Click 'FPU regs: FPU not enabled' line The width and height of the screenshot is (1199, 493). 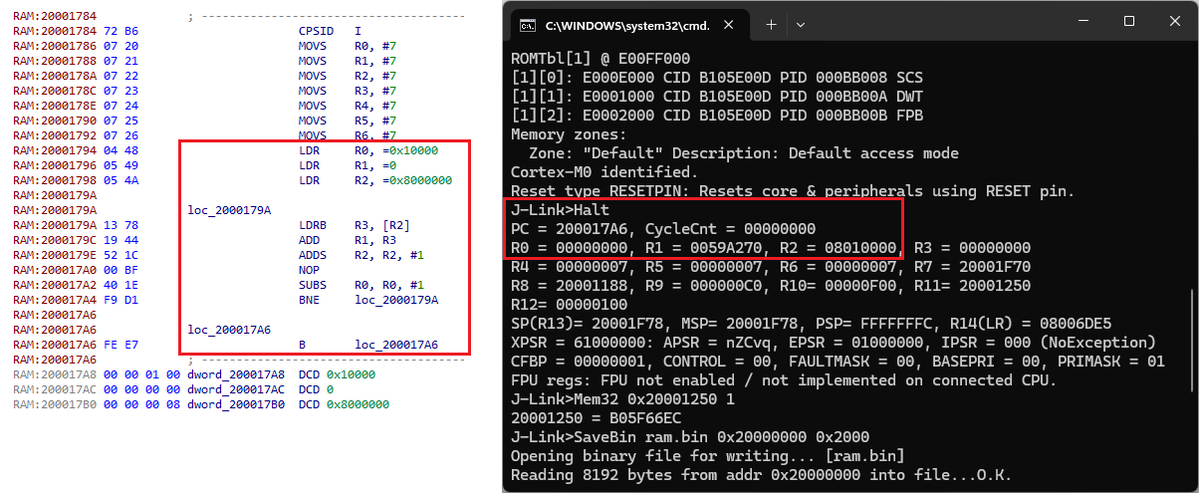tap(785, 380)
